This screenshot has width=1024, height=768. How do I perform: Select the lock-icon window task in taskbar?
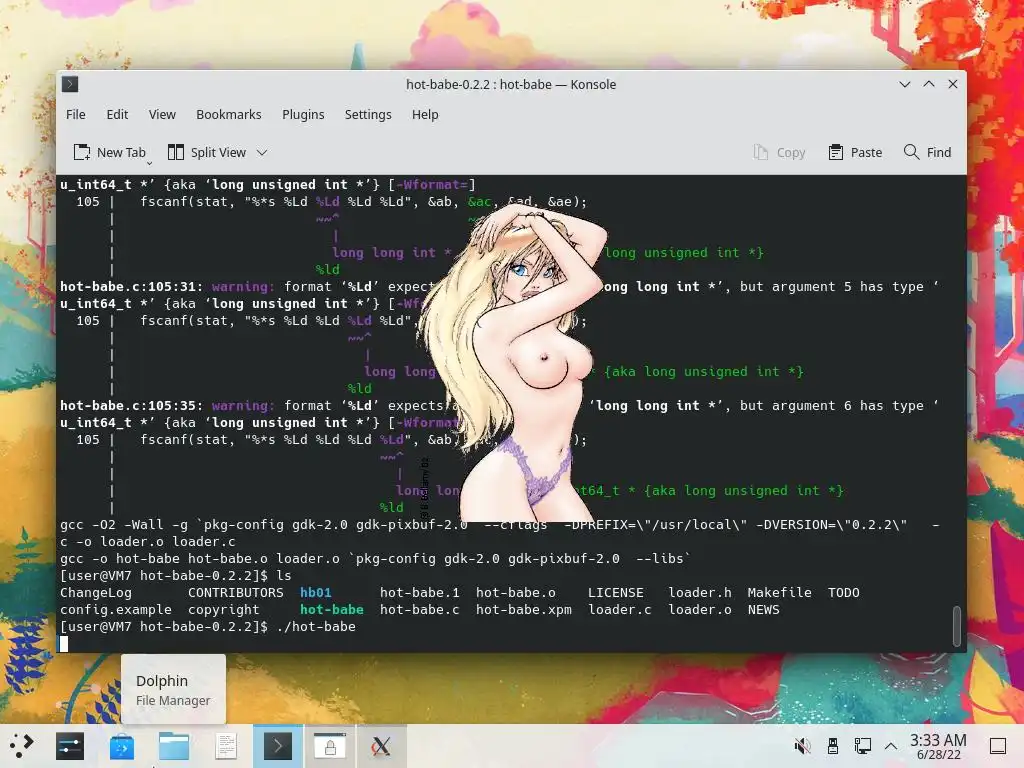330,746
